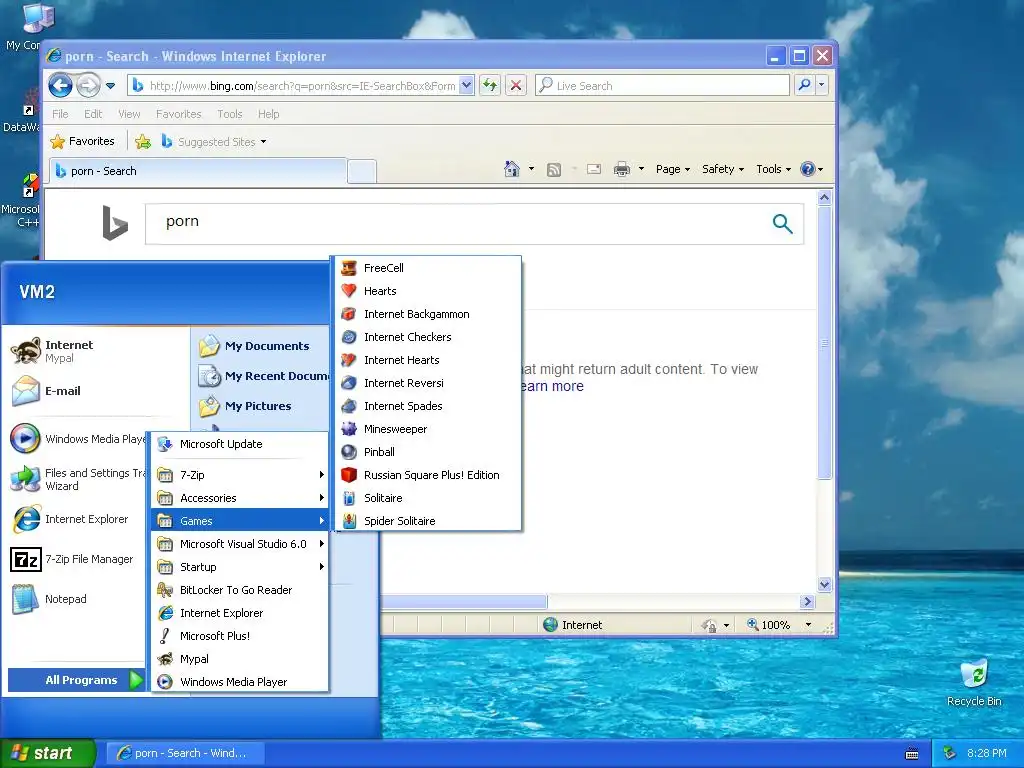Screen dimensions: 1024x768
Task: Open Internet Reversi
Action: pyautogui.click(x=428, y=383)
